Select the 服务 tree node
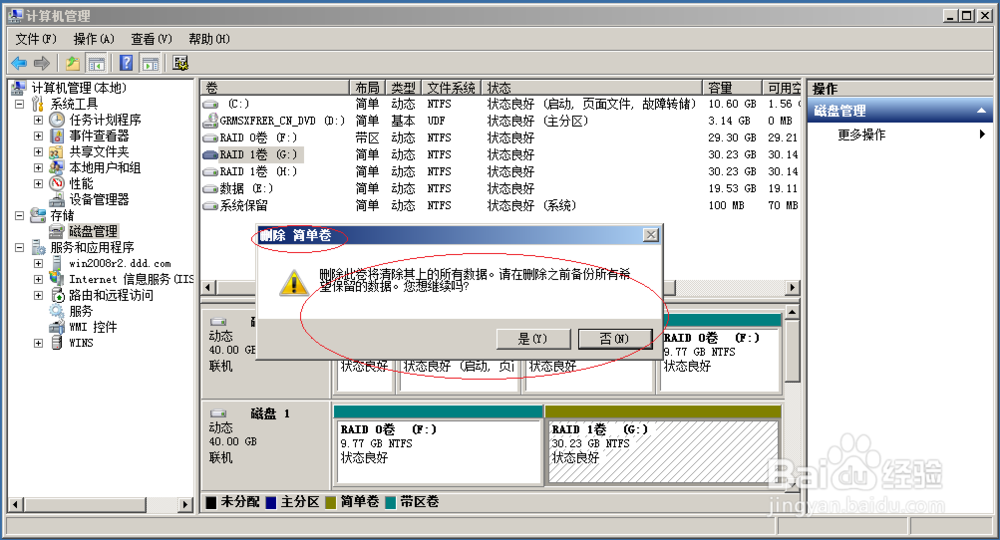The image size is (1000, 540). pyautogui.click(x=81, y=310)
